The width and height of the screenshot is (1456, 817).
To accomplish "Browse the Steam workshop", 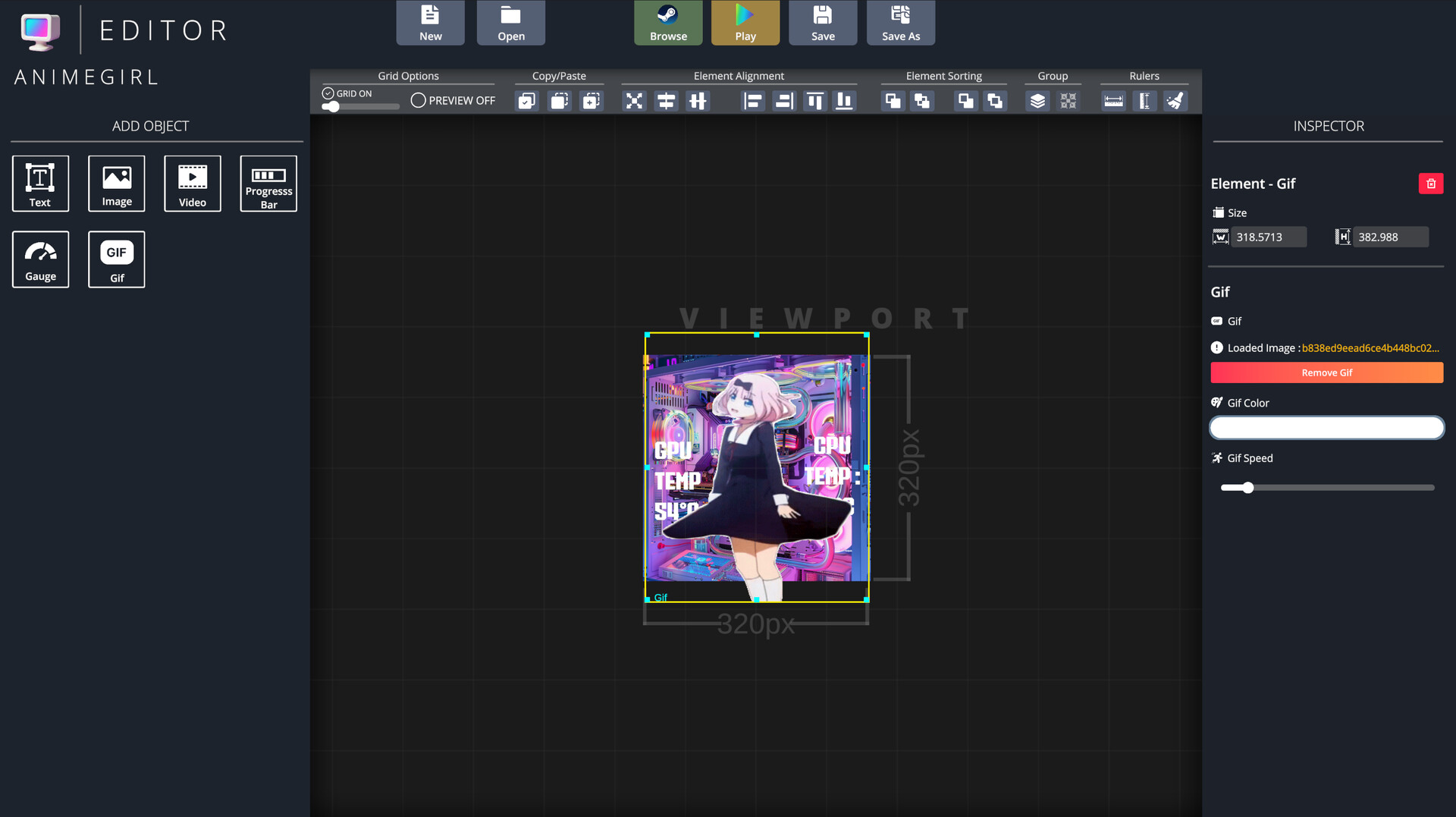I will pyautogui.click(x=668, y=23).
